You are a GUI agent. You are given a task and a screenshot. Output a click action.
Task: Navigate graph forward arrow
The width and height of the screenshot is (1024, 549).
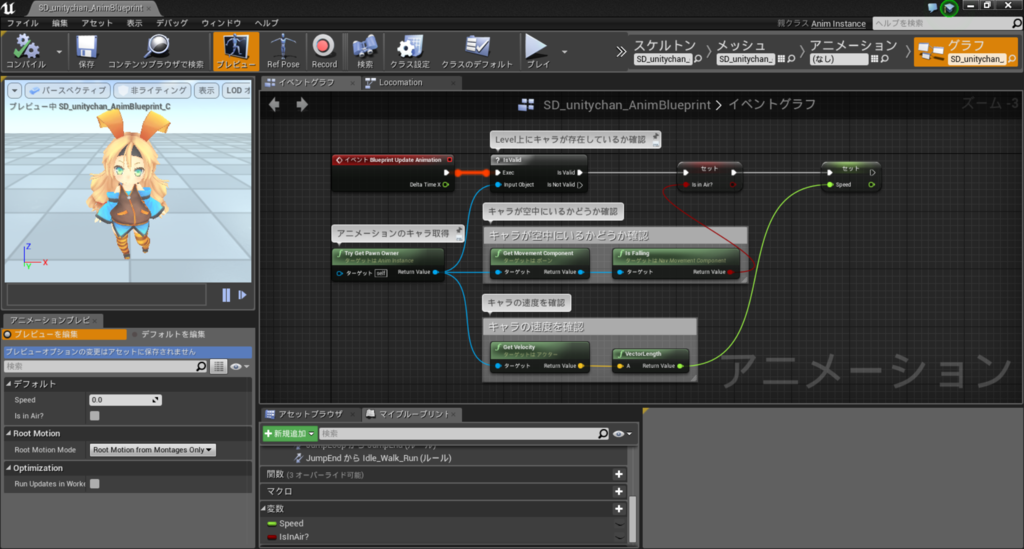click(302, 104)
